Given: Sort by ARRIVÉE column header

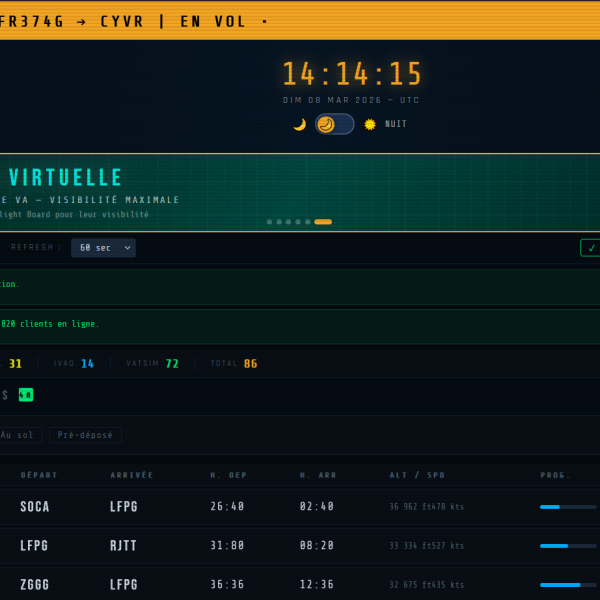Looking at the screenshot, I should pos(132,475).
